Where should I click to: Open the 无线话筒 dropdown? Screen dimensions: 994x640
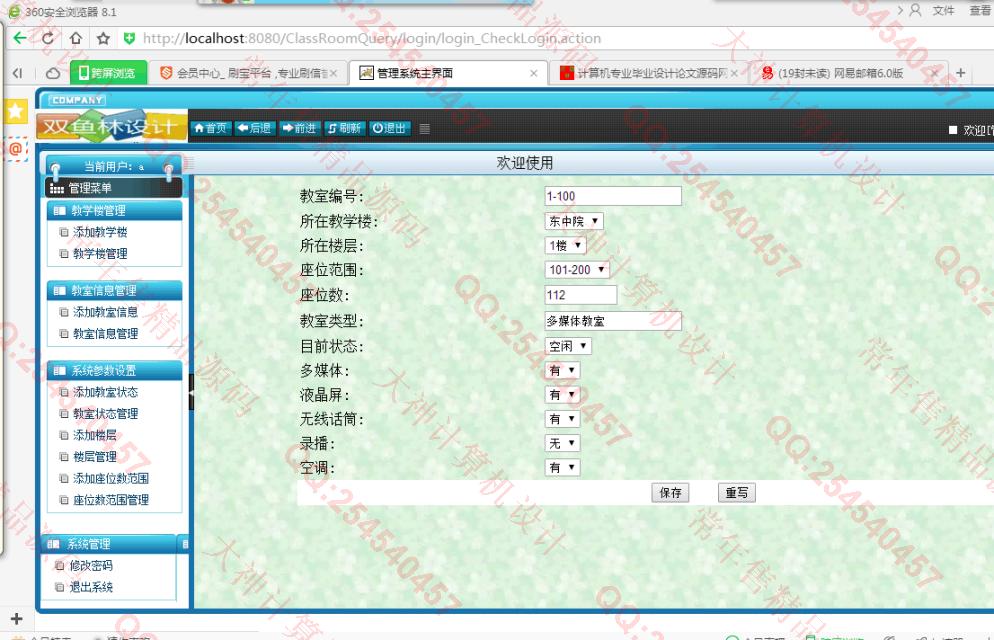point(562,419)
